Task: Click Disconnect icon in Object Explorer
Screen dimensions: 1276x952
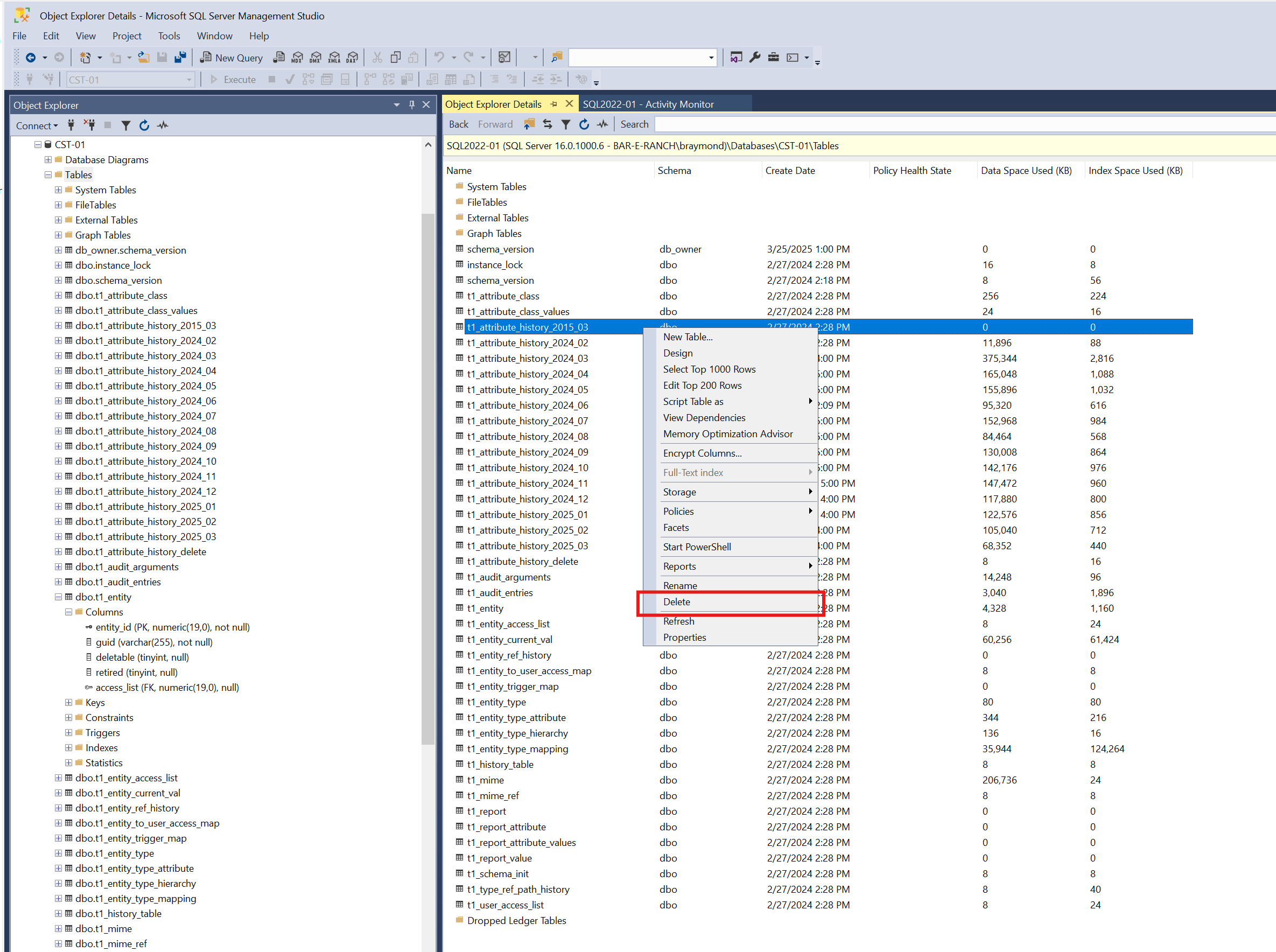Action: (89, 125)
